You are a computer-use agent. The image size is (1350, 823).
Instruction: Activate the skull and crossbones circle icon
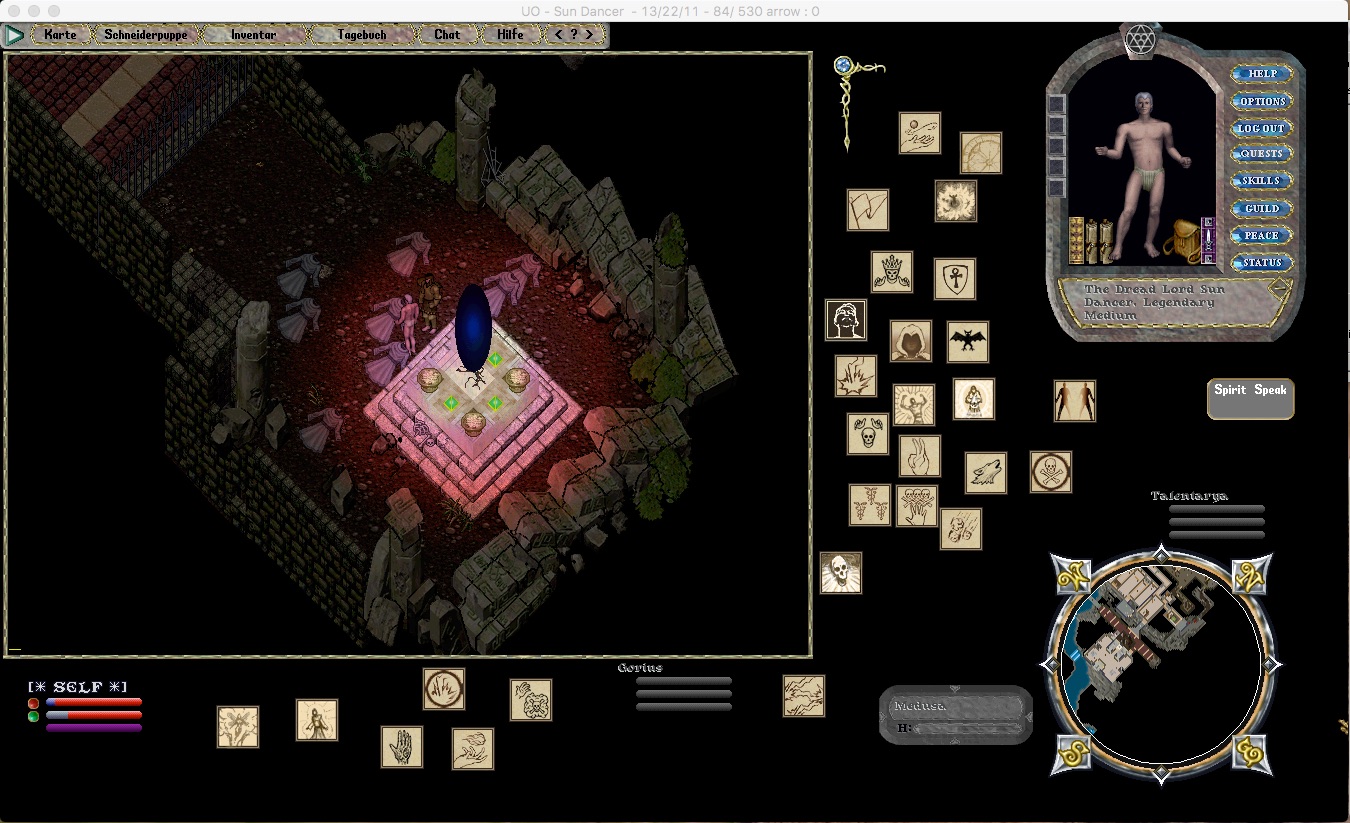1051,472
